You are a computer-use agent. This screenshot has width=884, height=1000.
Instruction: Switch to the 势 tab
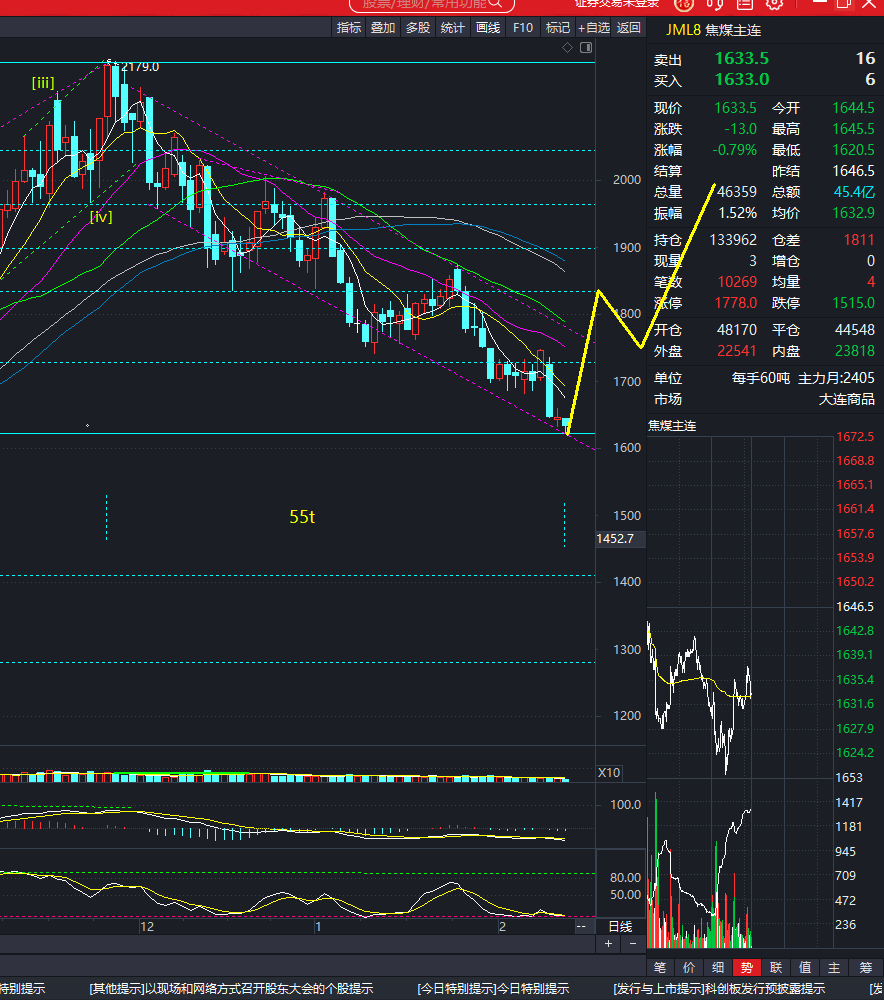click(746, 967)
